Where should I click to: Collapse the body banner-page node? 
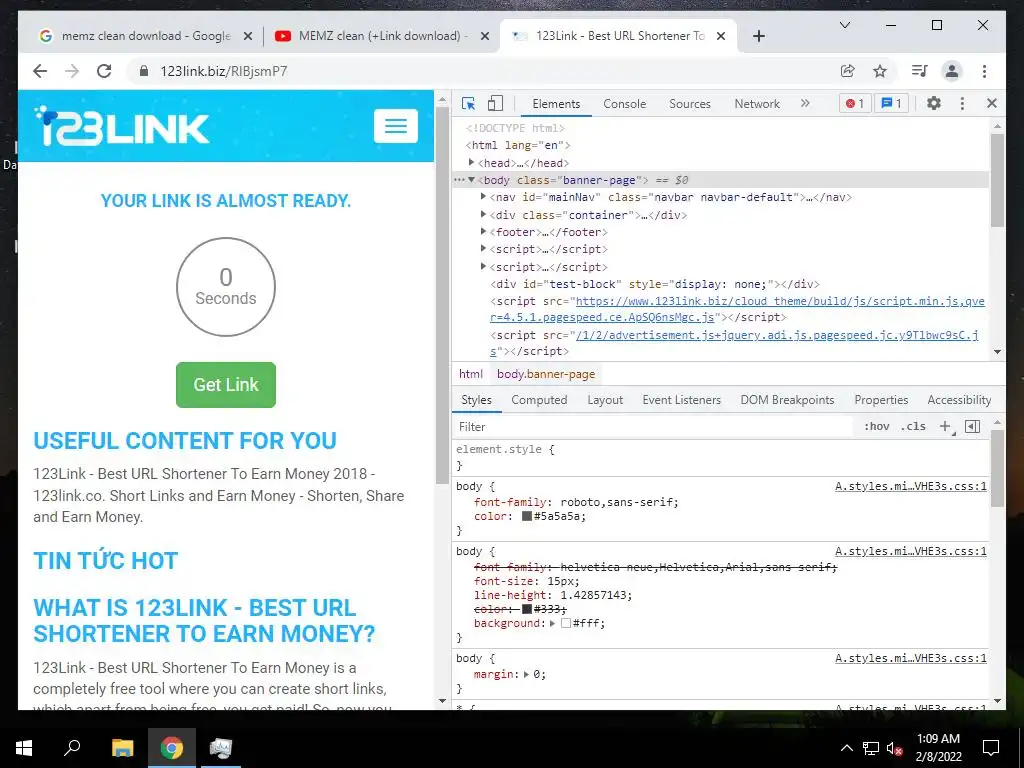[471, 180]
